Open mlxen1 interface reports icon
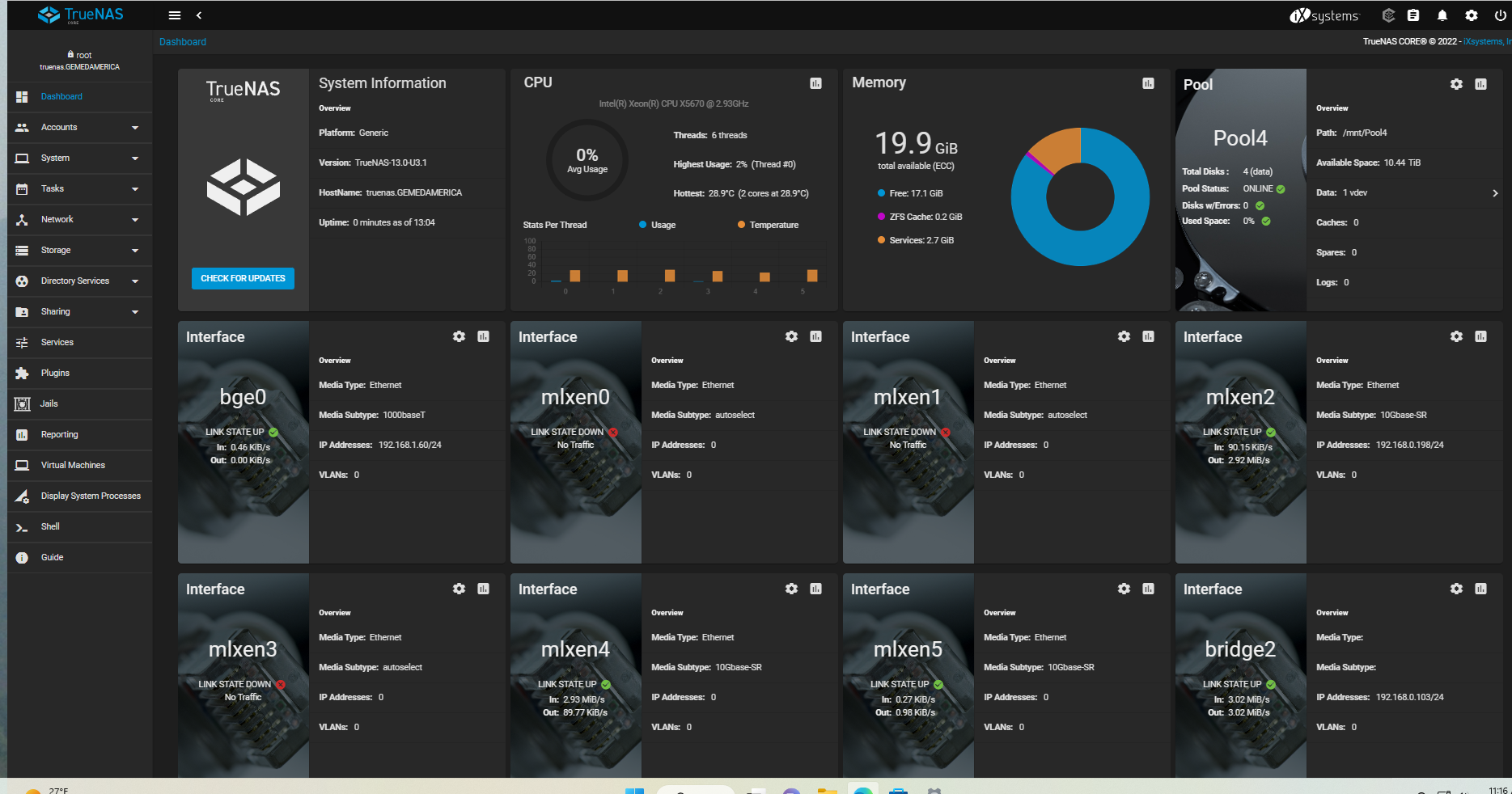Screen dimensions: 1512x794 1148,336
